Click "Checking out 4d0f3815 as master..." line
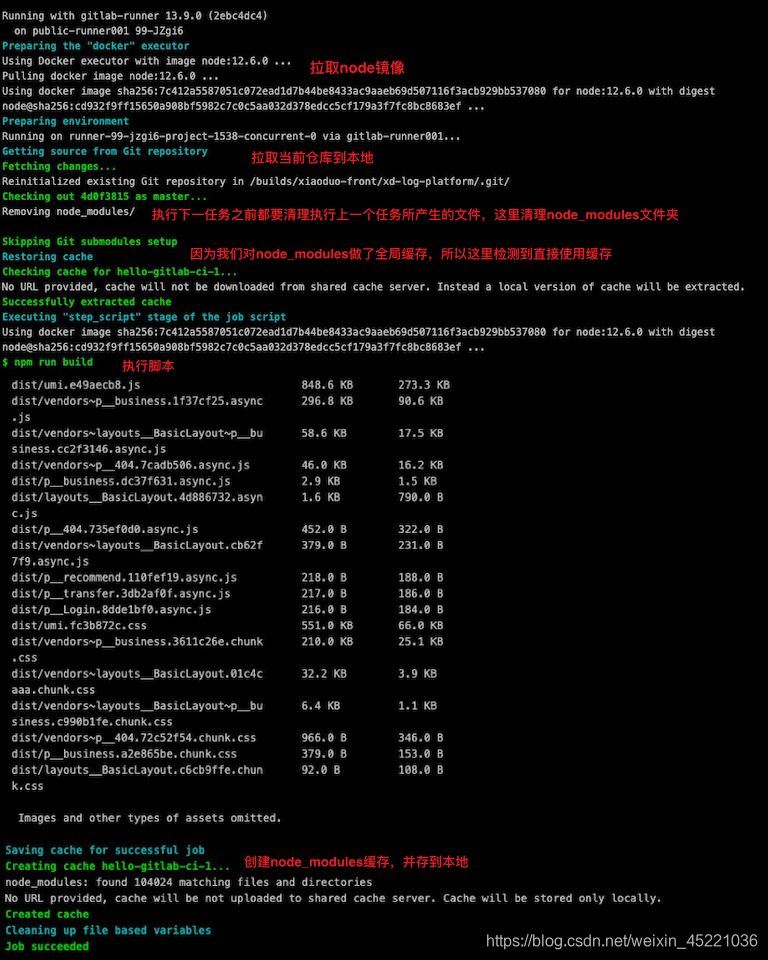The height and width of the screenshot is (960, 768). 105,197
